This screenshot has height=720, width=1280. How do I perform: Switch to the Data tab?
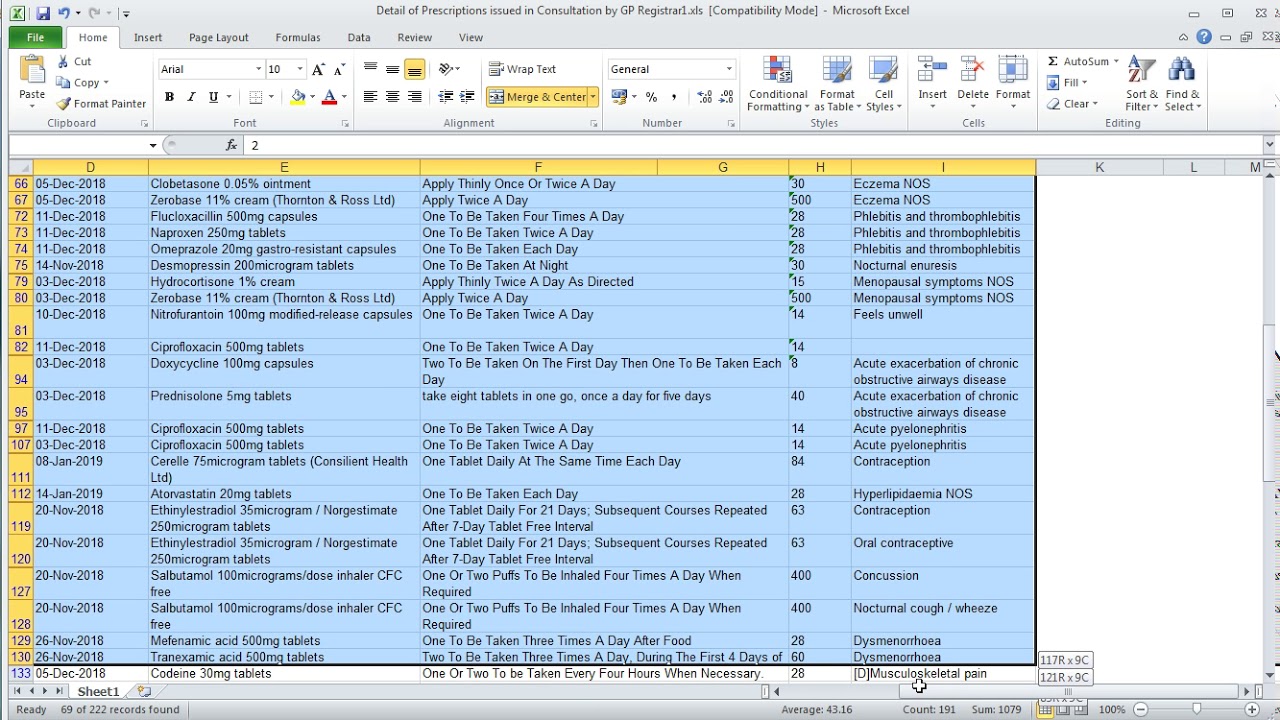coord(359,37)
